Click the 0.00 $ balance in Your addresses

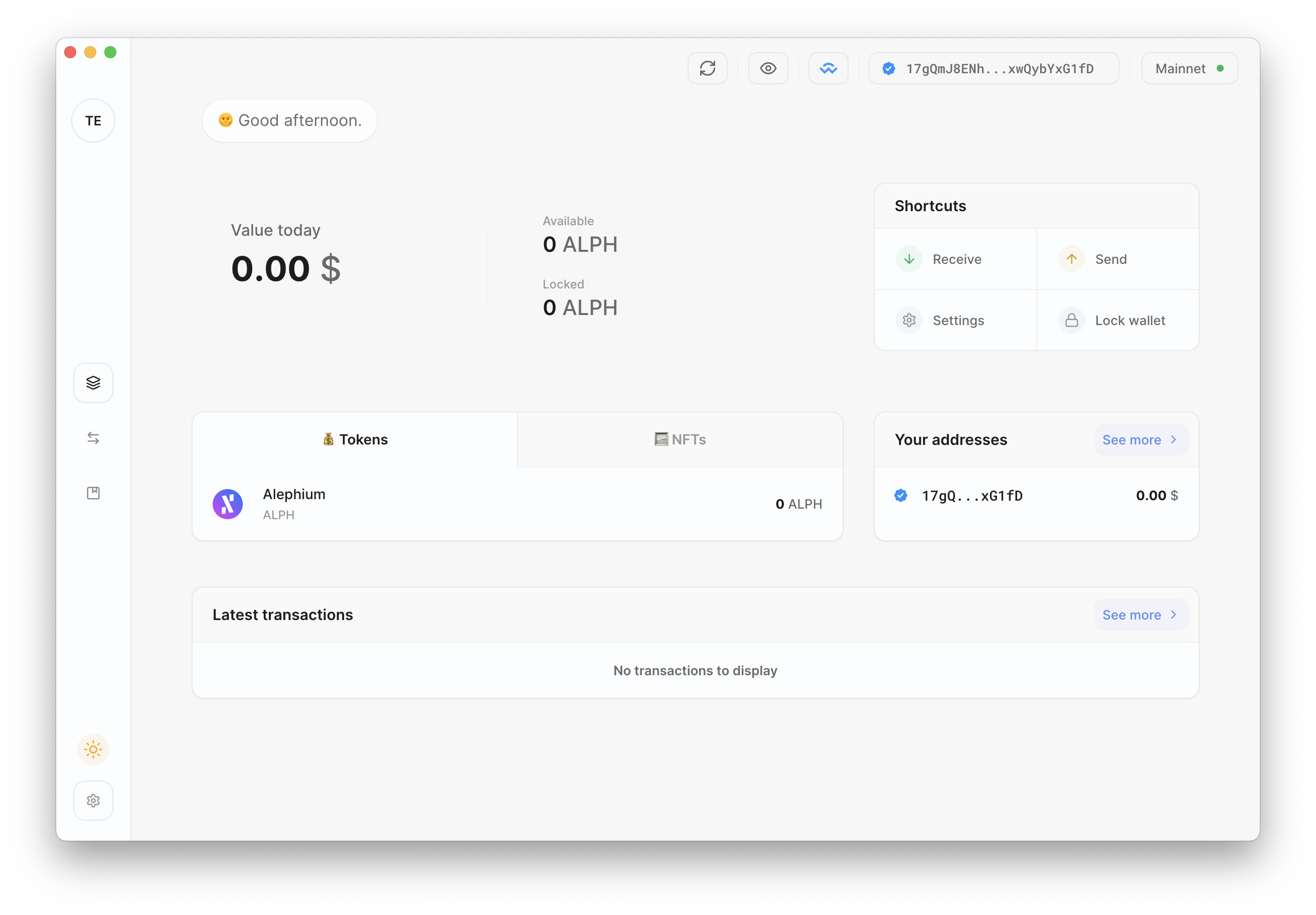(x=1157, y=495)
